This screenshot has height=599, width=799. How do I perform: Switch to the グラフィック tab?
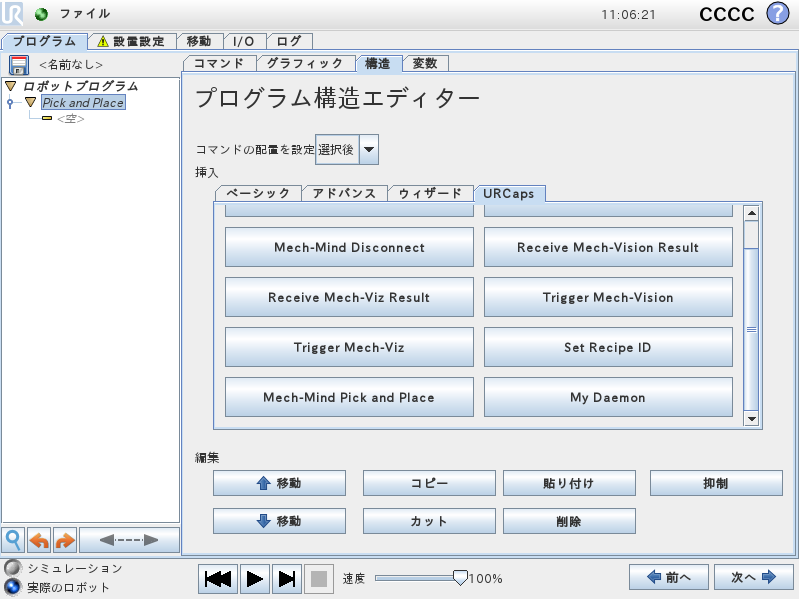coord(305,63)
